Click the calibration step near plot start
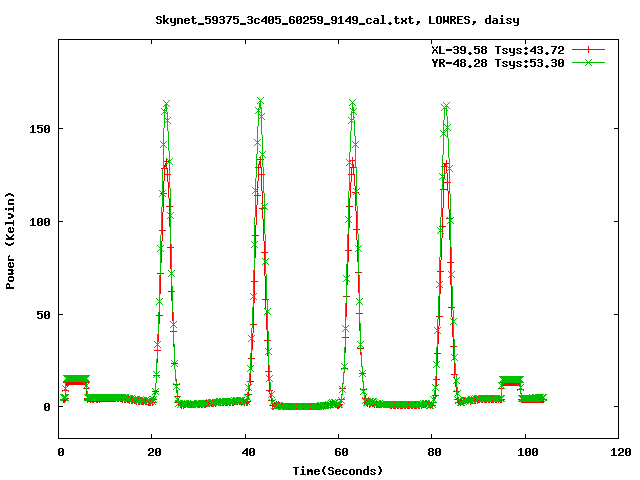640x480 pixels. click(x=75, y=380)
